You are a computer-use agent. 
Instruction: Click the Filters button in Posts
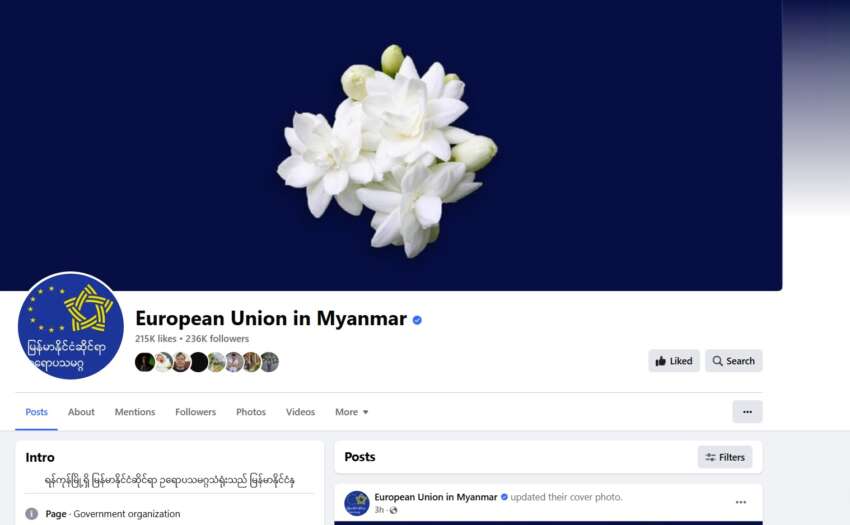point(725,457)
